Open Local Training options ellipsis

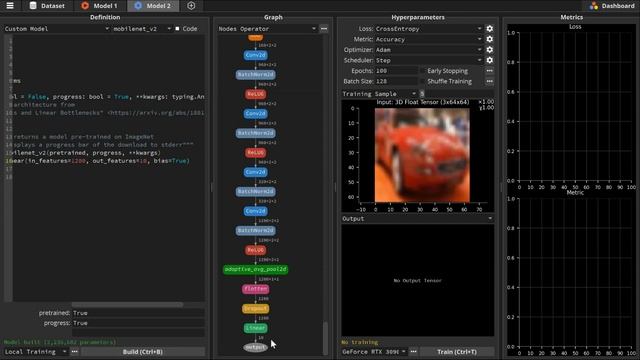[x=74, y=352]
